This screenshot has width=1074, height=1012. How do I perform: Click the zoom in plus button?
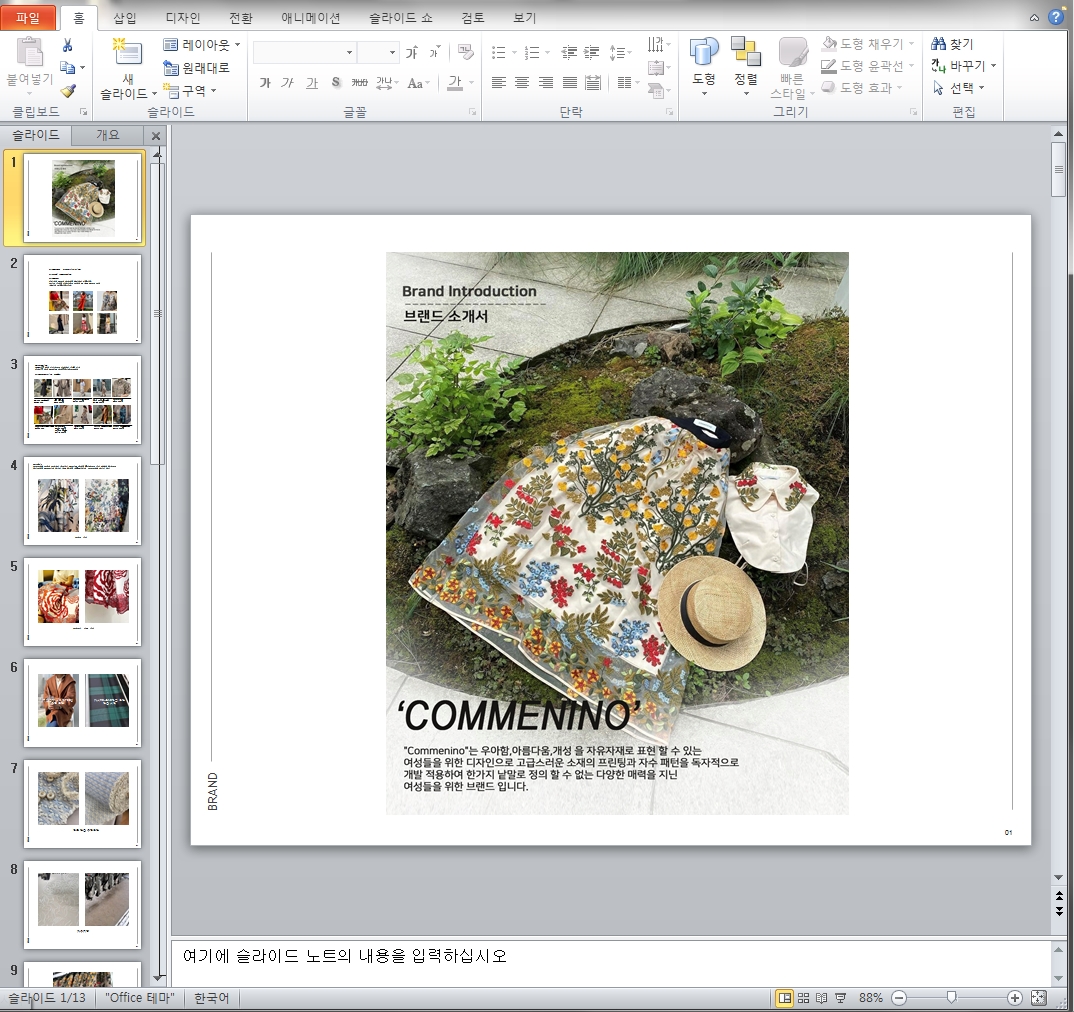(1015, 998)
